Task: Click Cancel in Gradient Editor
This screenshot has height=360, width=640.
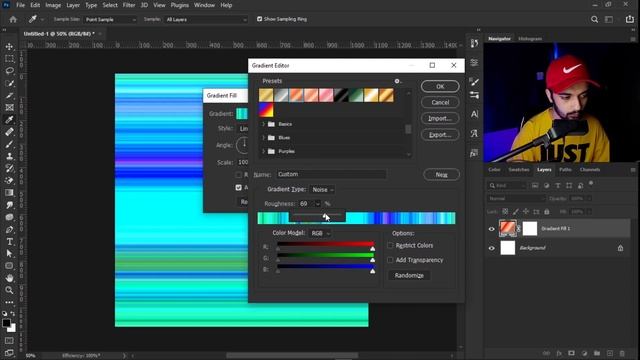Action: 440,102
